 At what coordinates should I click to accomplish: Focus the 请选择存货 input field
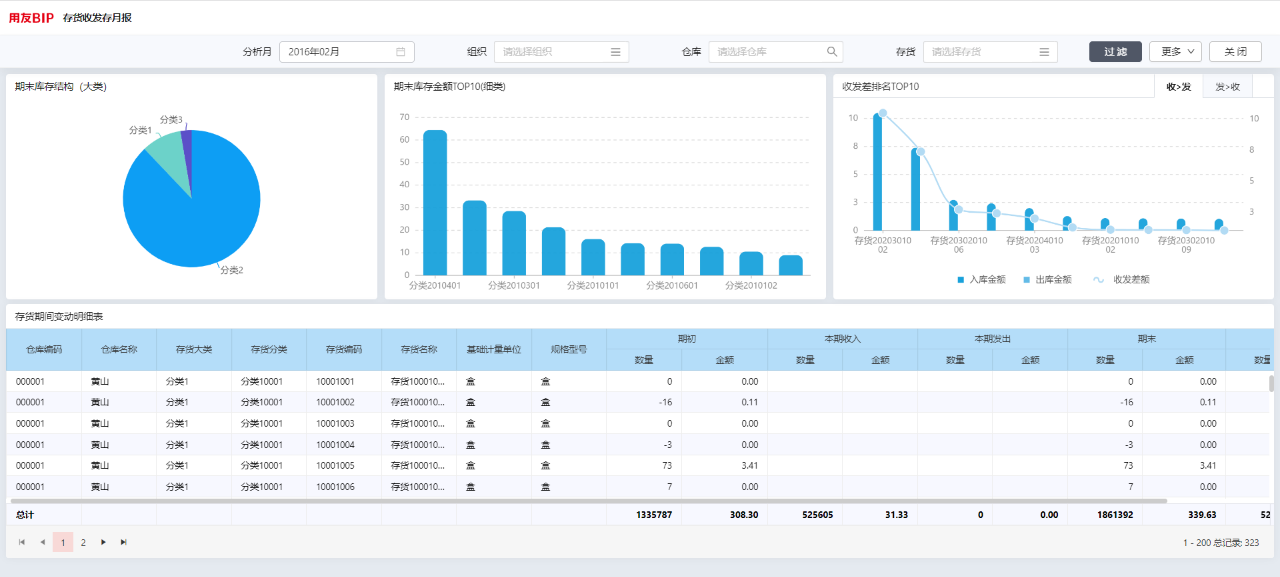point(990,52)
